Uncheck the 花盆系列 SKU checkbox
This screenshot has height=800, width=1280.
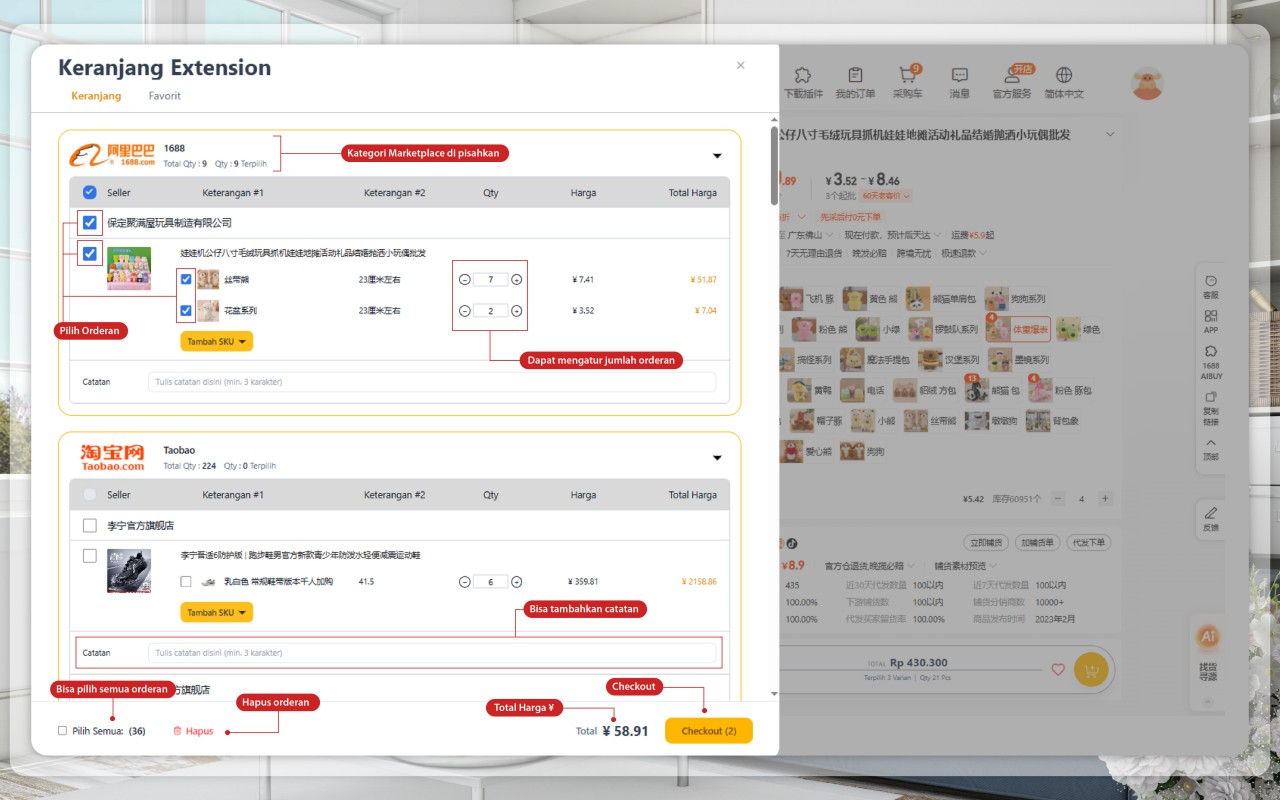[186, 311]
